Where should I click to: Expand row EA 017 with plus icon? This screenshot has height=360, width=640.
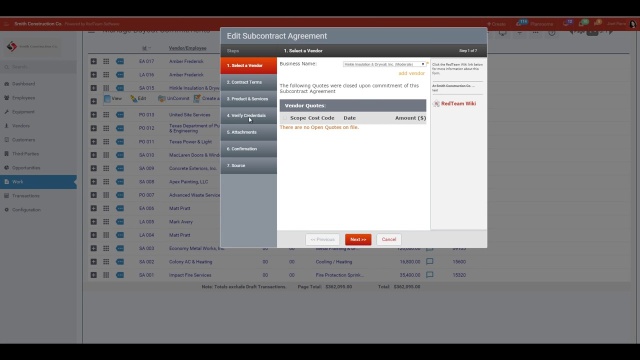[x=93, y=61]
